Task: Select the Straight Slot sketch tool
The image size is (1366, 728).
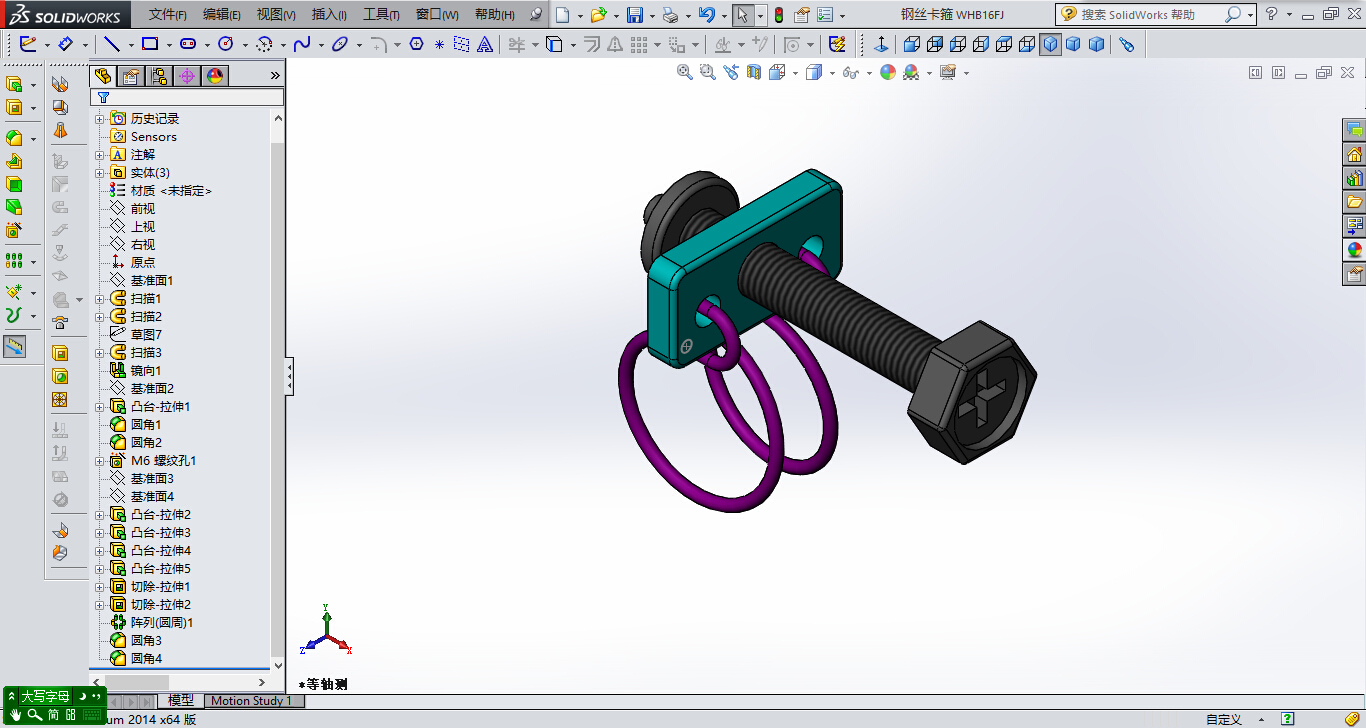Action: point(188,44)
